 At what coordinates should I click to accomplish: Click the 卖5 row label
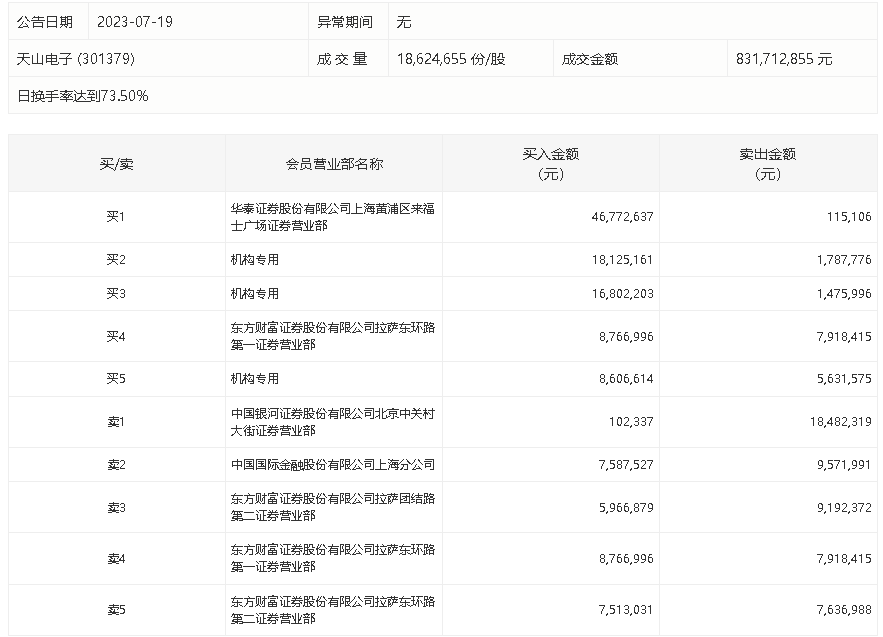pyautogui.click(x=116, y=610)
